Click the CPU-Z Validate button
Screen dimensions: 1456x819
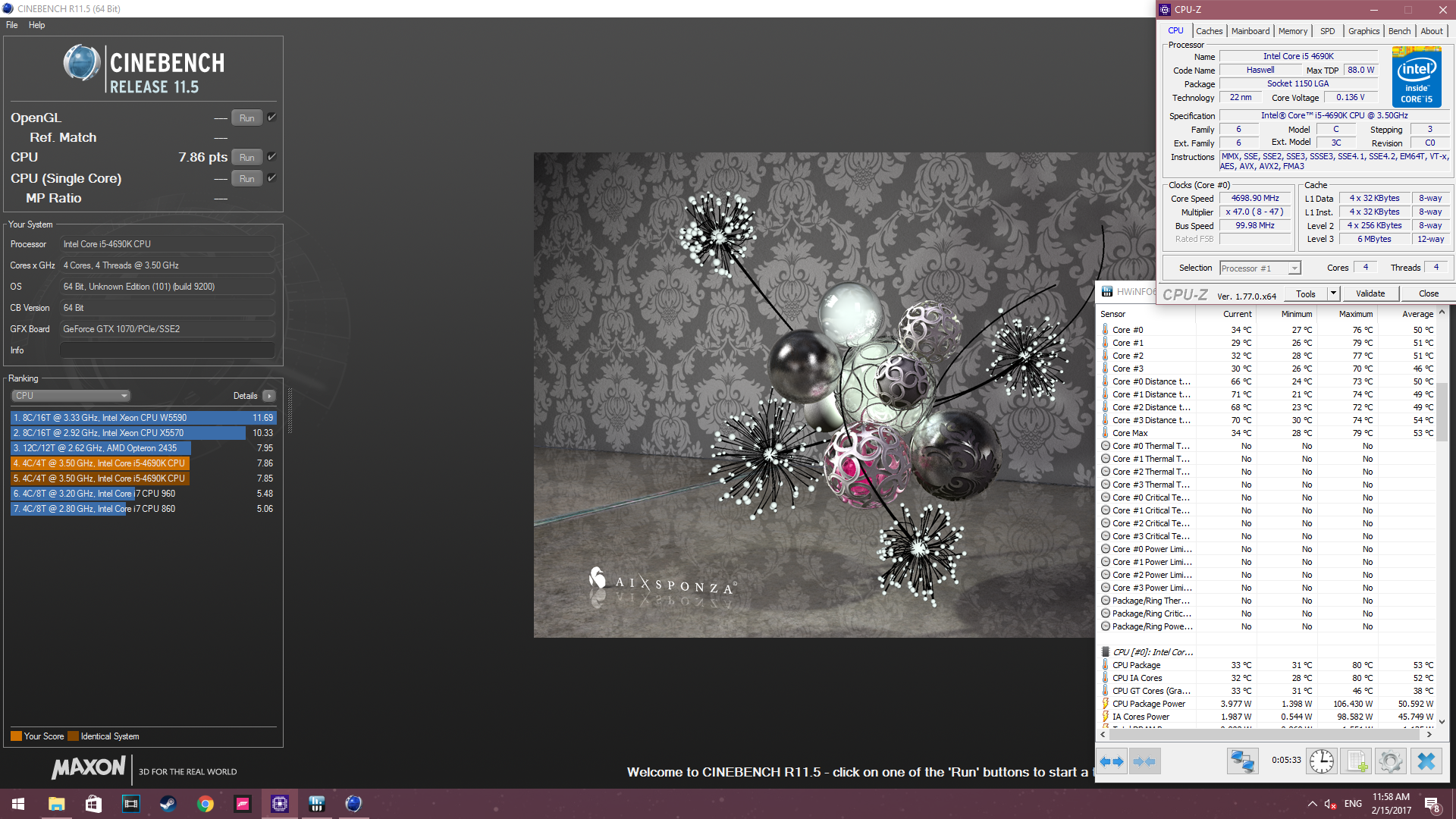[x=1370, y=293]
